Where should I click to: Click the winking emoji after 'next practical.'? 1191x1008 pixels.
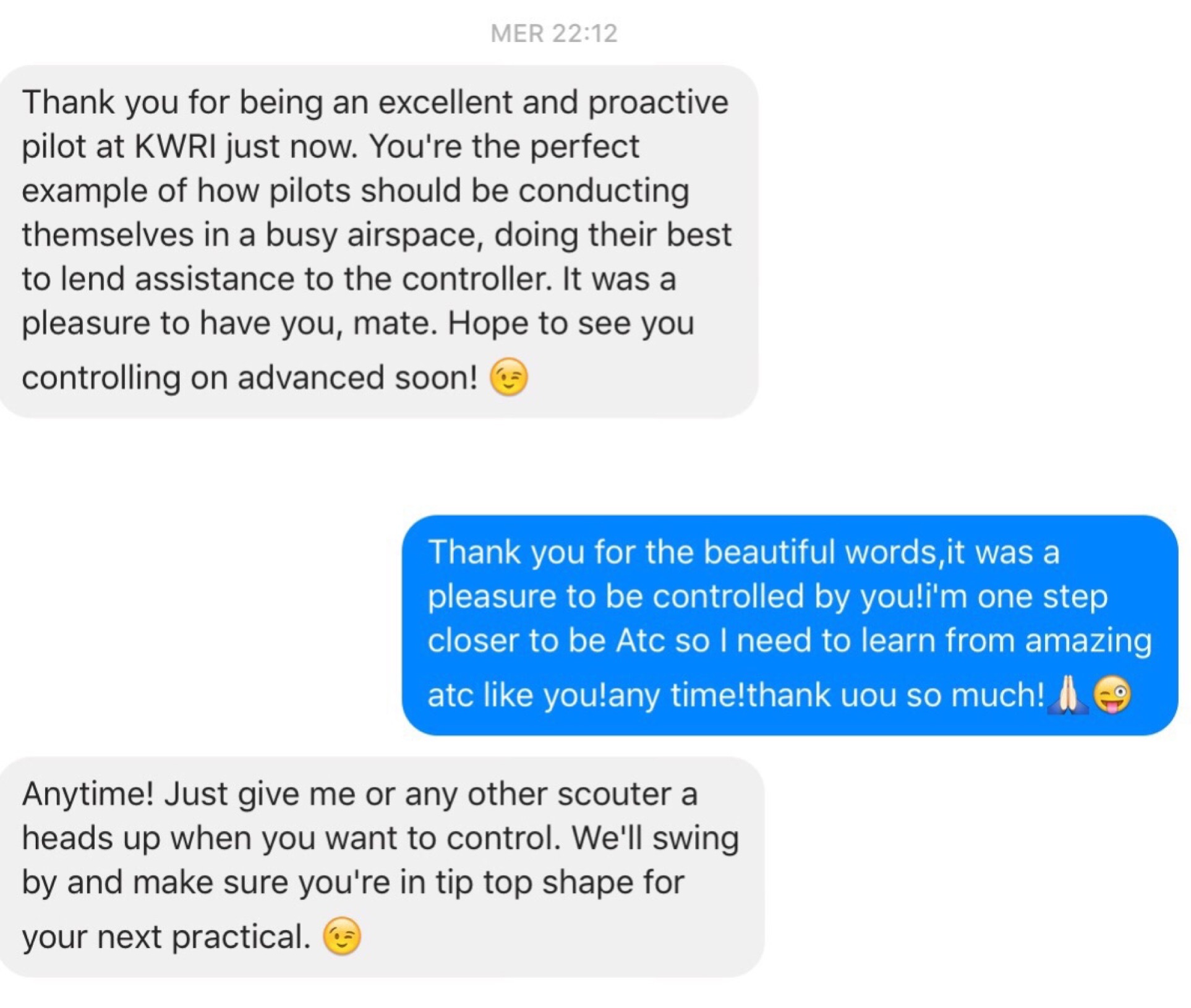(341, 936)
